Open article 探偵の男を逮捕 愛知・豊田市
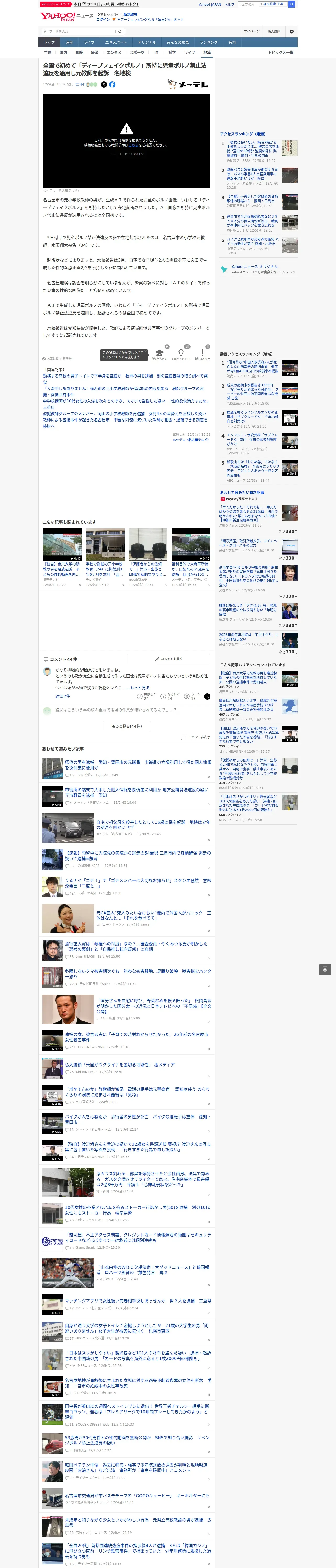This screenshot has height=1568, width=336. [138, 765]
